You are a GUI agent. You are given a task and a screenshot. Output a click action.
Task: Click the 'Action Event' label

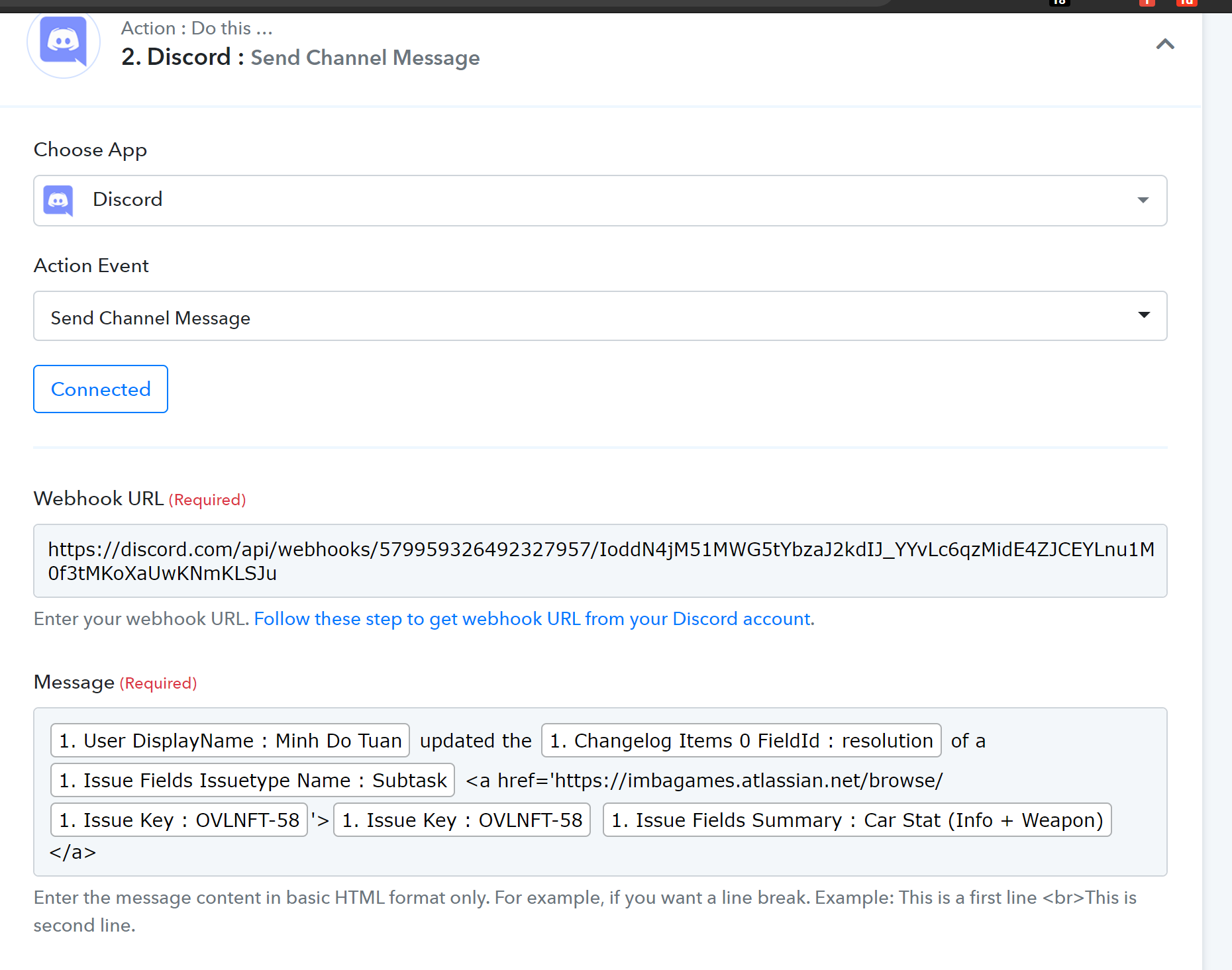(91, 266)
